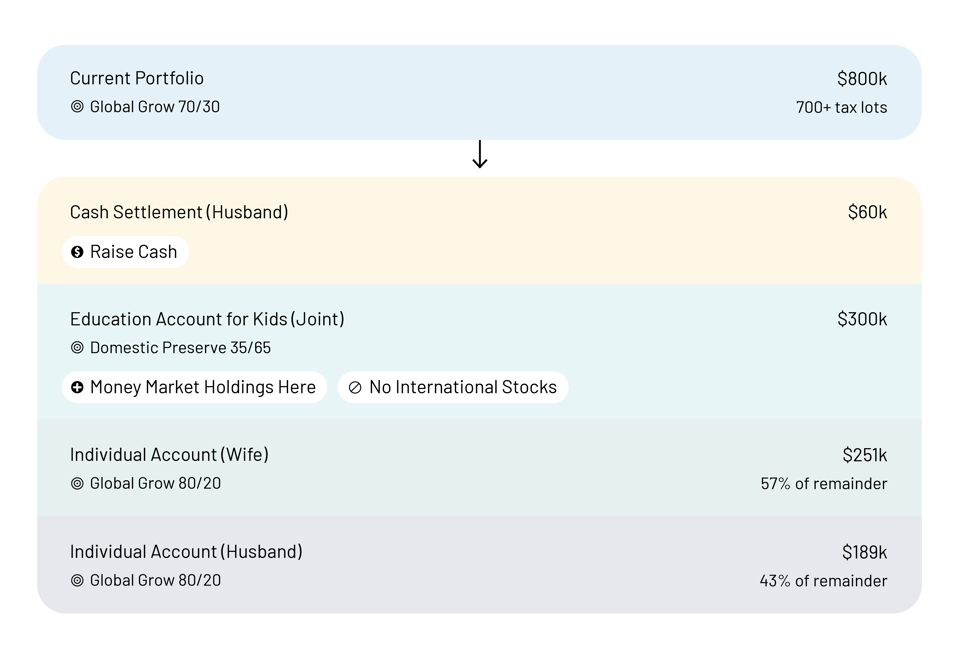This screenshot has height=658, width=960.
Task: Click the target icon beside Global Grow 70/30
Action: click(x=77, y=107)
